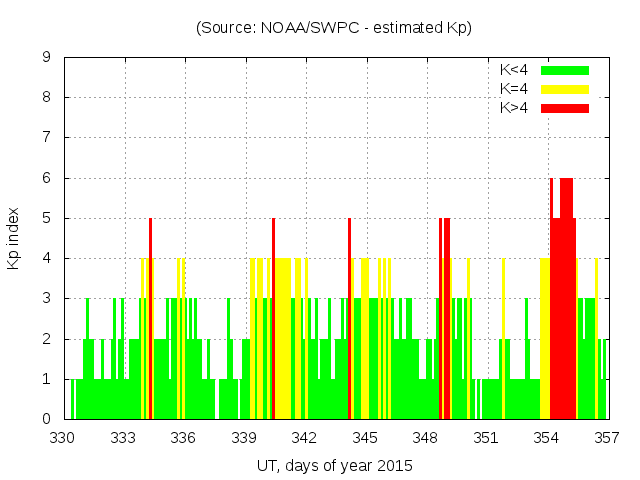Image resolution: width=640 pixels, height=480 pixels.
Task: Click the x-axis tick label 357
Action: (606, 438)
